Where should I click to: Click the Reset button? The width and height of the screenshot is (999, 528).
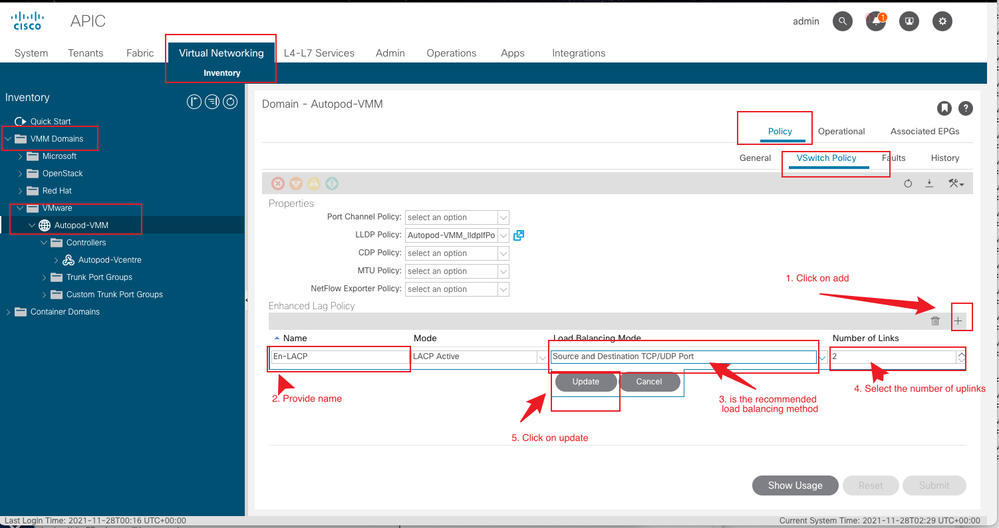pyautogui.click(x=870, y=485)
